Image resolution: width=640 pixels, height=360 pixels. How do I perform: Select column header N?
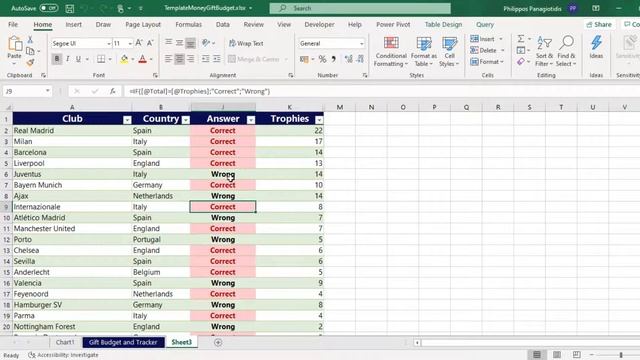coord(371,107)
